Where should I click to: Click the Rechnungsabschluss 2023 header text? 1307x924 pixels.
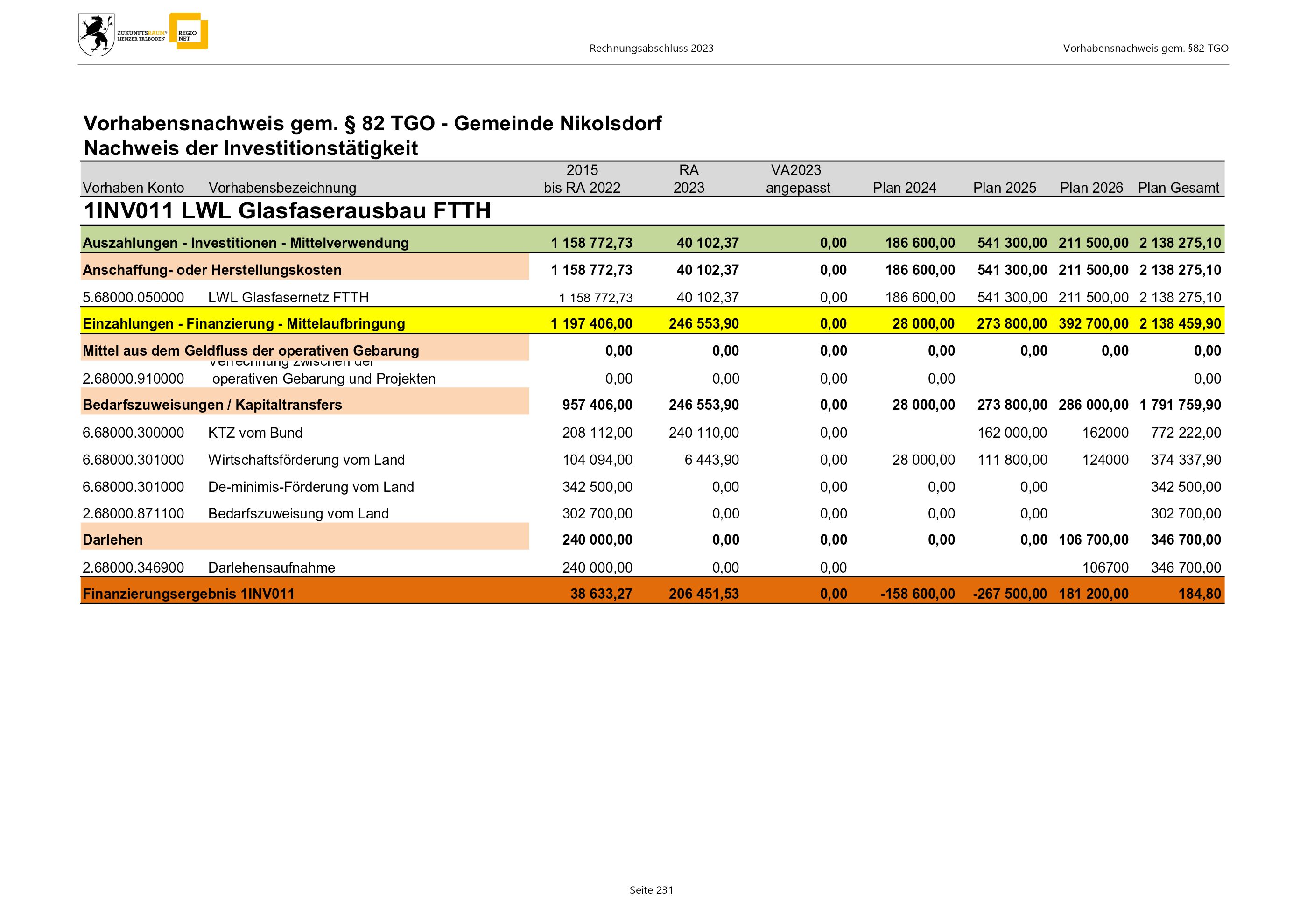(651, 49)
